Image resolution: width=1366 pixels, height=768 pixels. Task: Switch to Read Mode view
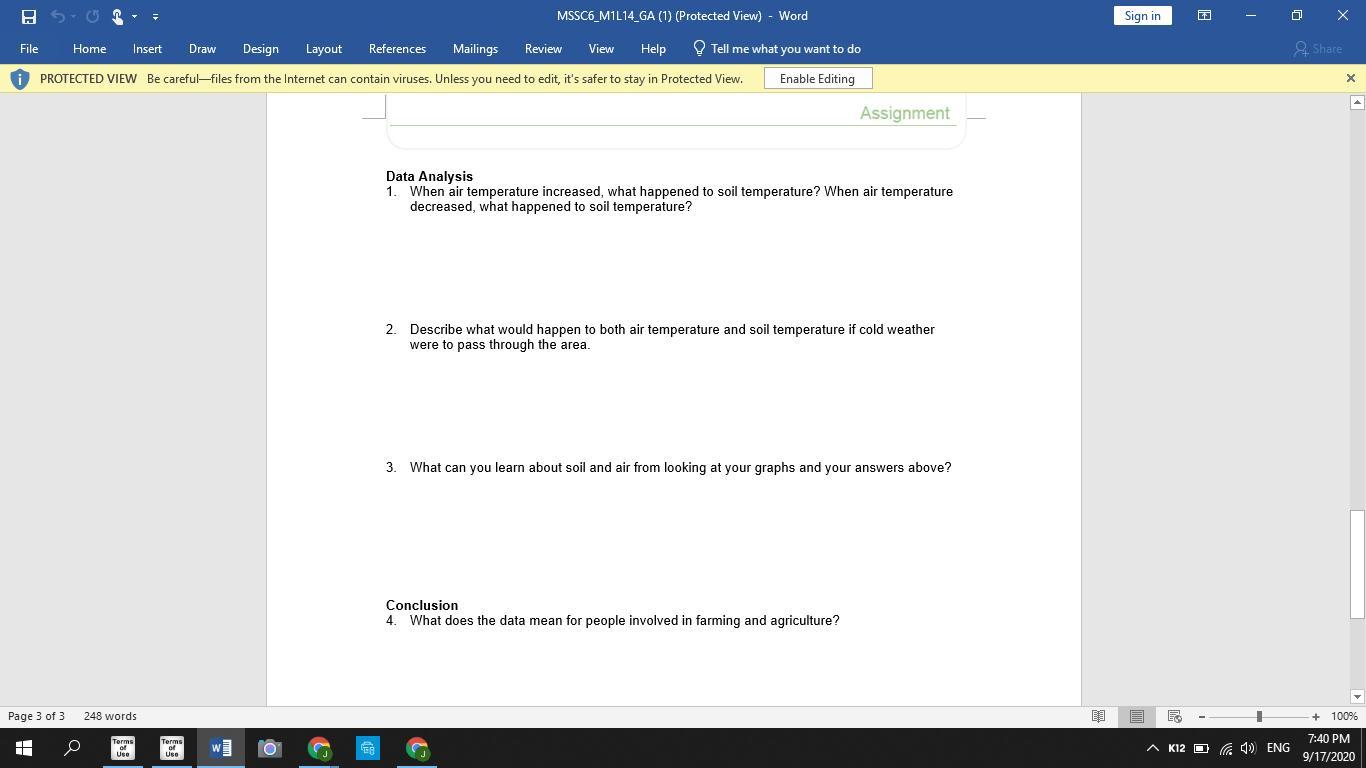coord(1098,716)
